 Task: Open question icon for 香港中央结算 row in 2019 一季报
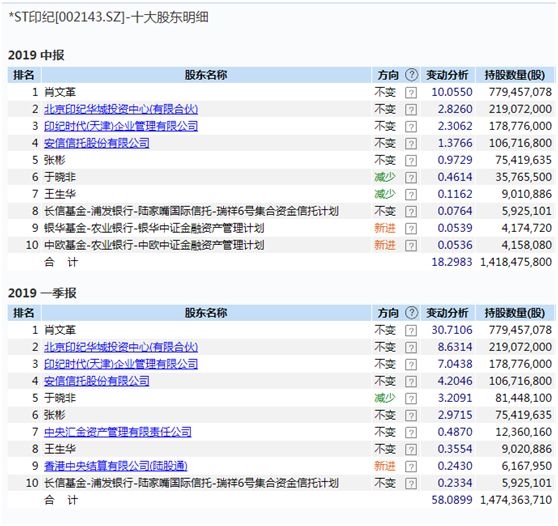(411, 466)
